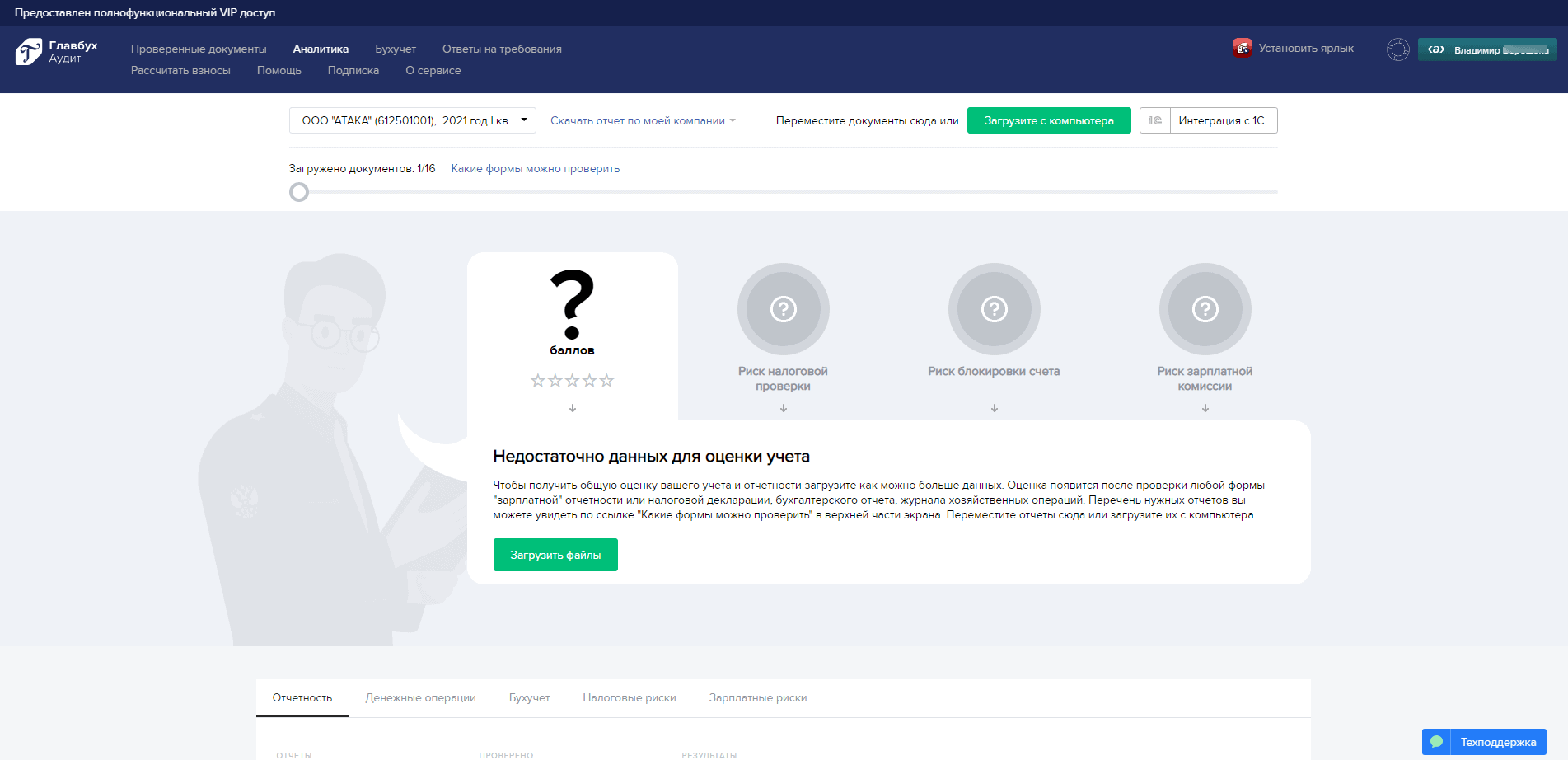
Task: Open the Техподдержка chat bubble icon
Action: coord(1437,742)
